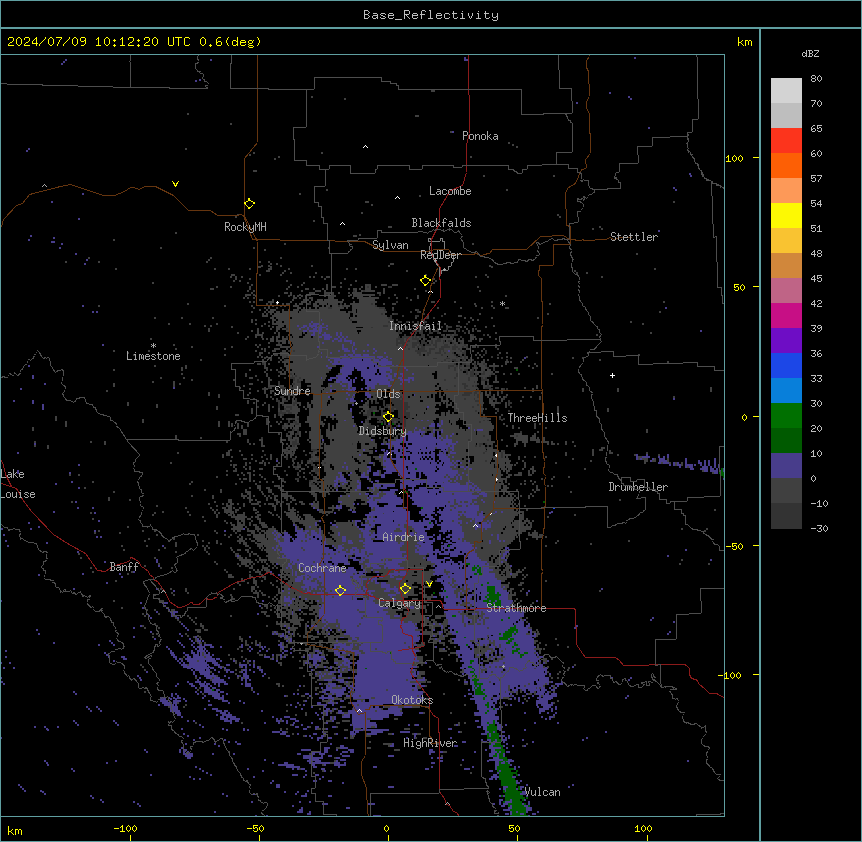This screenshot has width=862, height=842.
Task: Click the Limestone label
Action: (153, 356)
